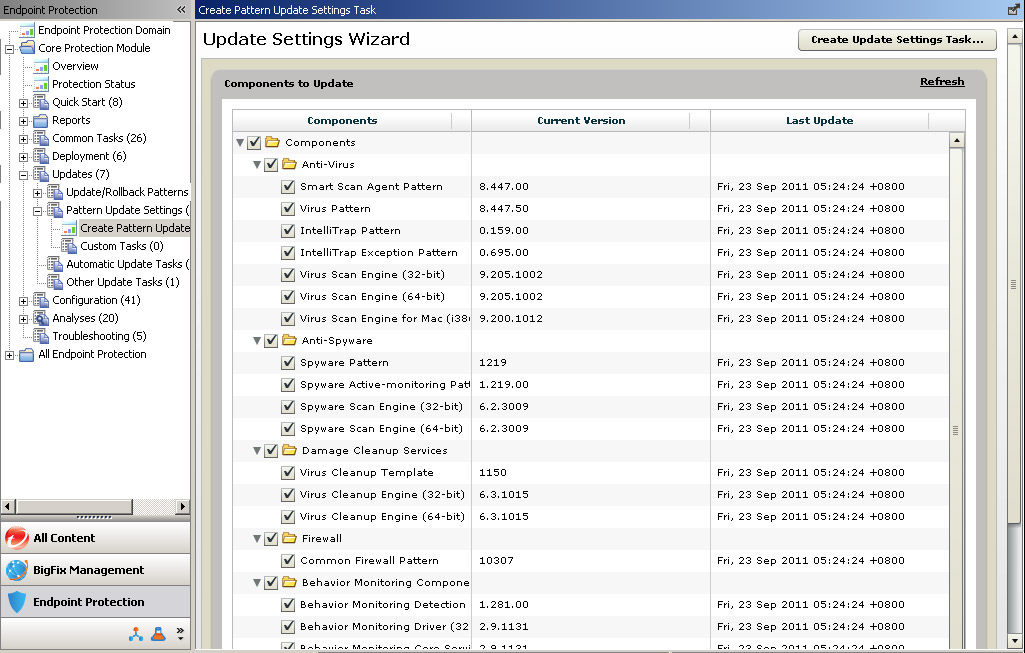Click the main pane scroll down arrow
The height and width of the screenshot is (653, 1025).
pos(1014,641)
